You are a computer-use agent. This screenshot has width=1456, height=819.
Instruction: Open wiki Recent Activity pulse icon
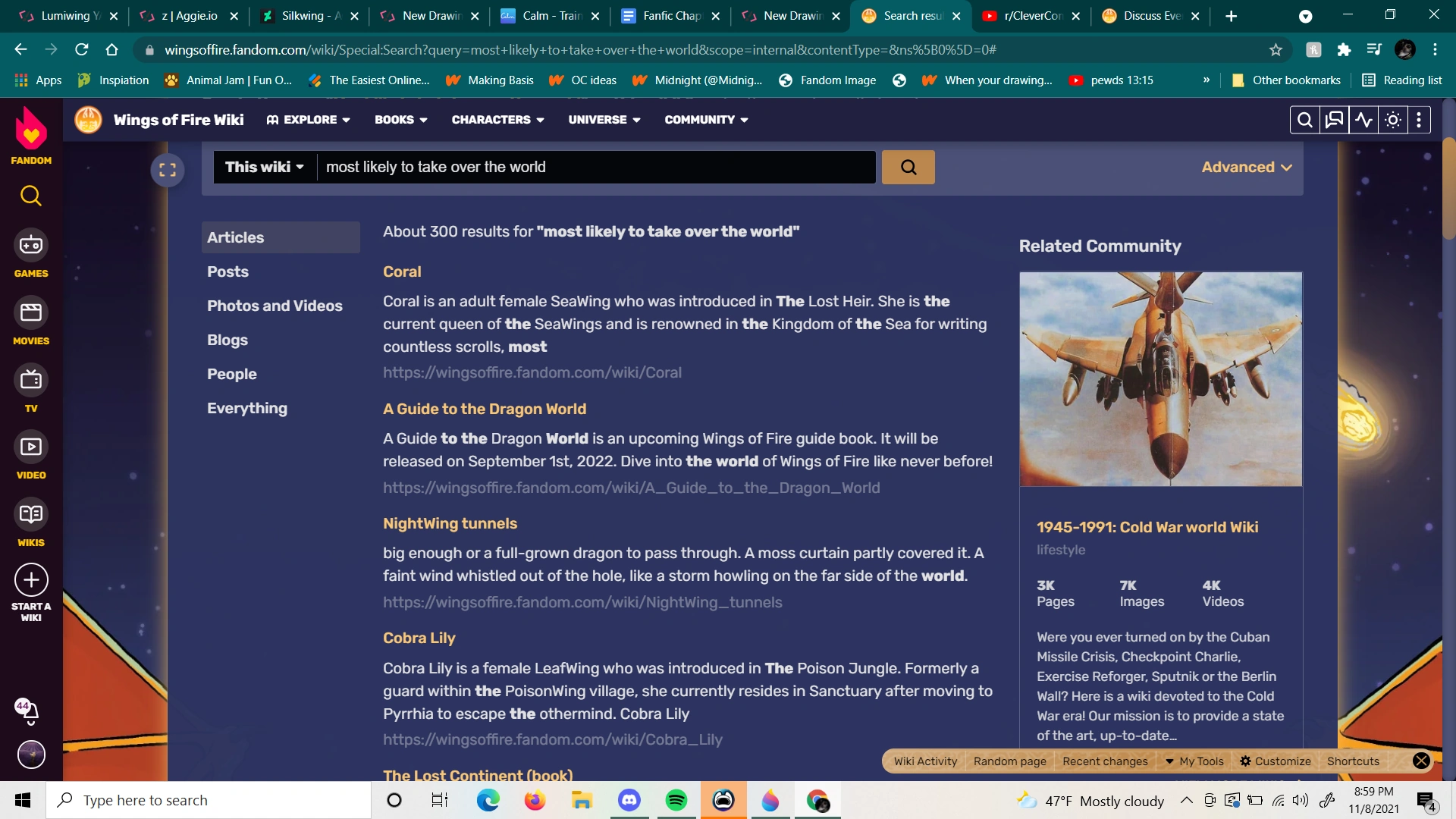click(x=1363, y=120)
